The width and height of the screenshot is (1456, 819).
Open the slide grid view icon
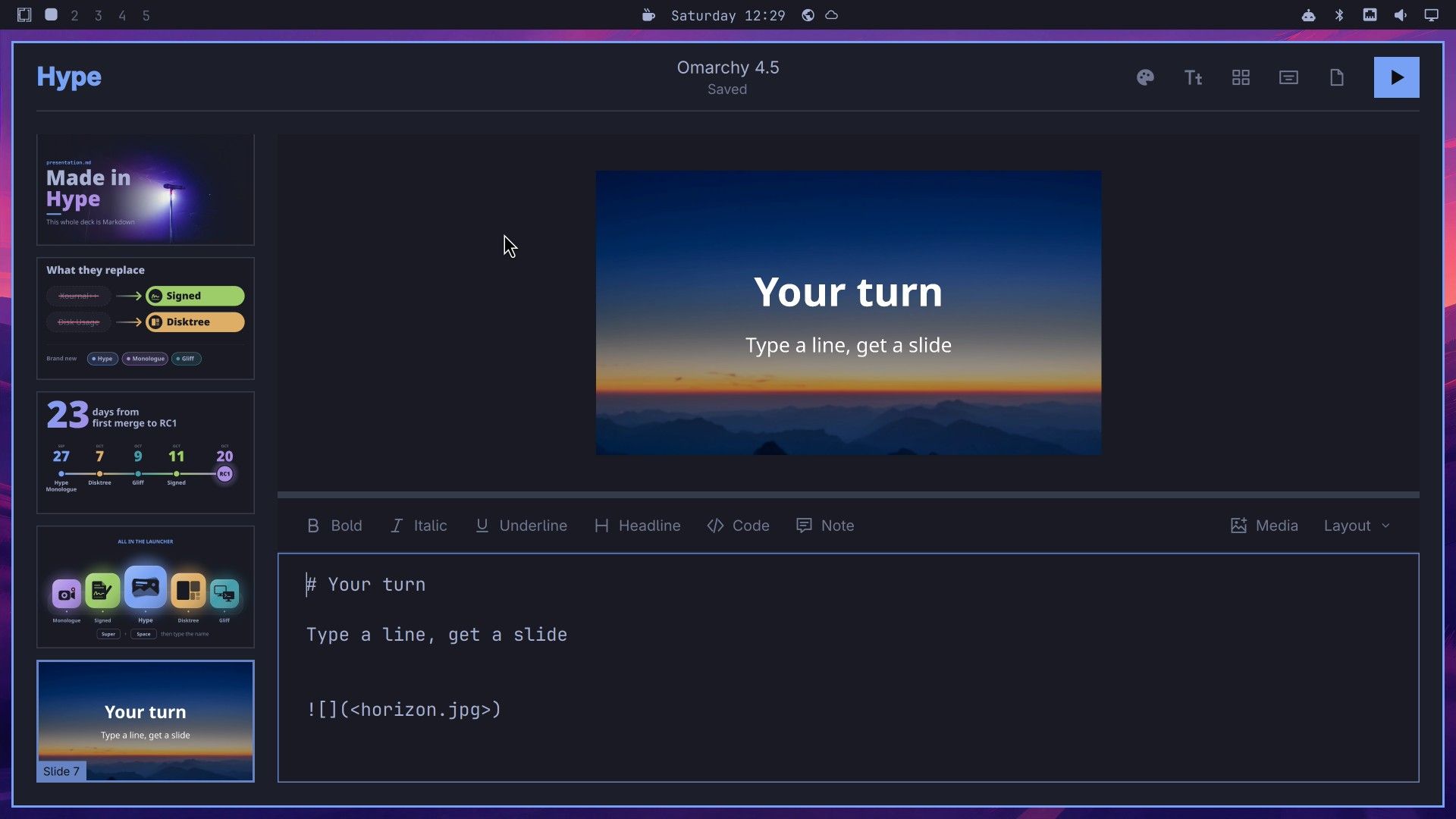(x=1241, y=77)
